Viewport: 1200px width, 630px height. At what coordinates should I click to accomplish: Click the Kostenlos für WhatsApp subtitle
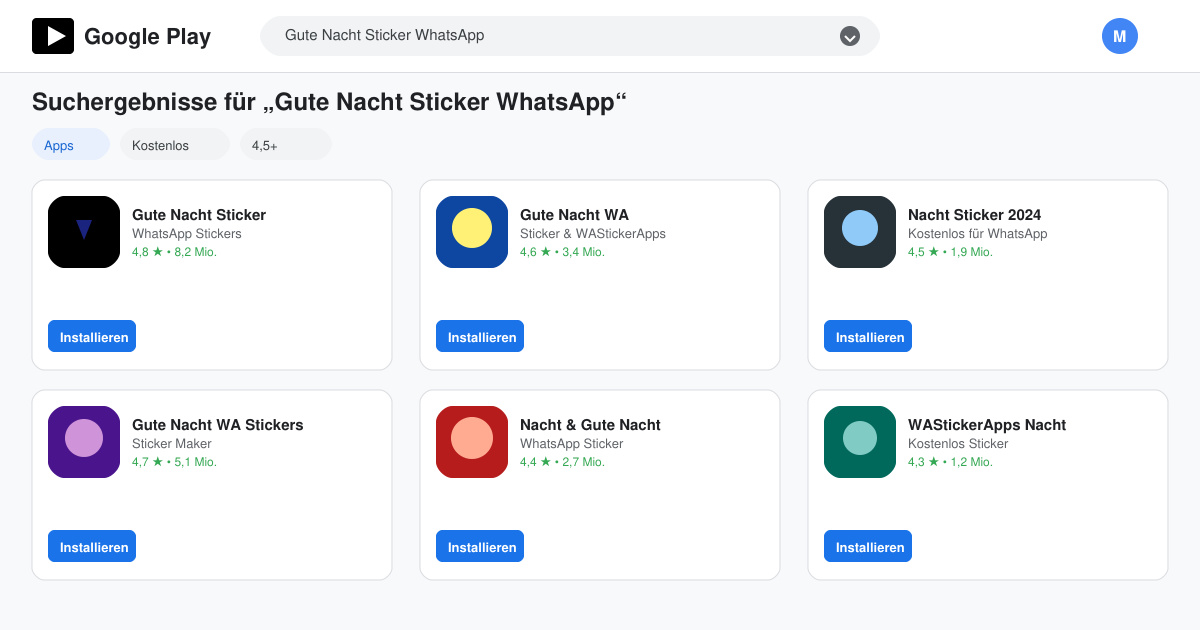[978, 234]
